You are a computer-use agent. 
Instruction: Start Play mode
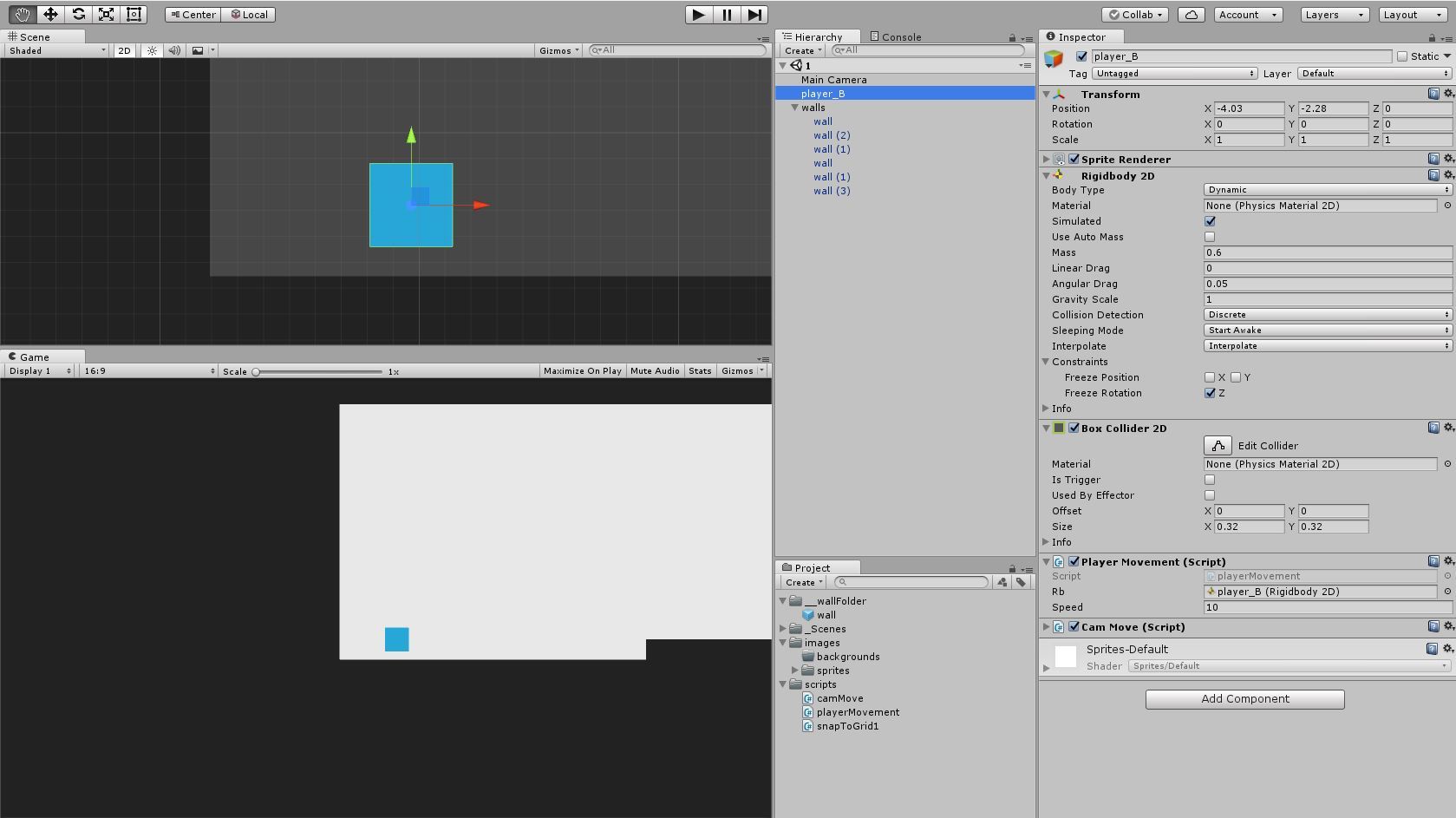click(x=698, y=14)
